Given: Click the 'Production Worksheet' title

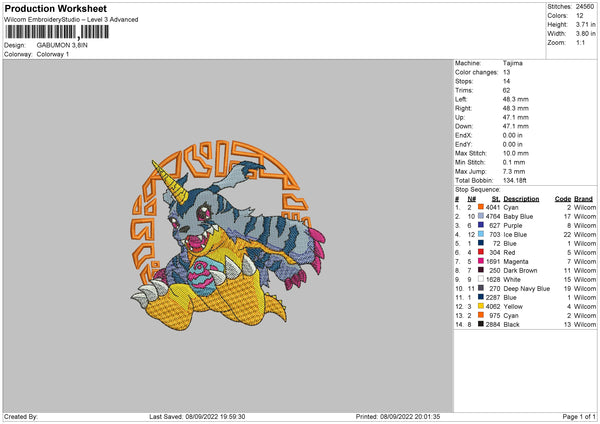Looking at the screenshot, I should pyautogui.click(x=56, y=8).
